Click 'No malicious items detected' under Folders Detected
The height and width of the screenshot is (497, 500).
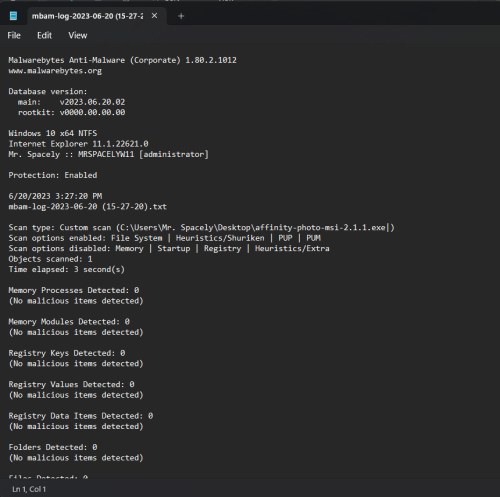click(x=76, y=458)
